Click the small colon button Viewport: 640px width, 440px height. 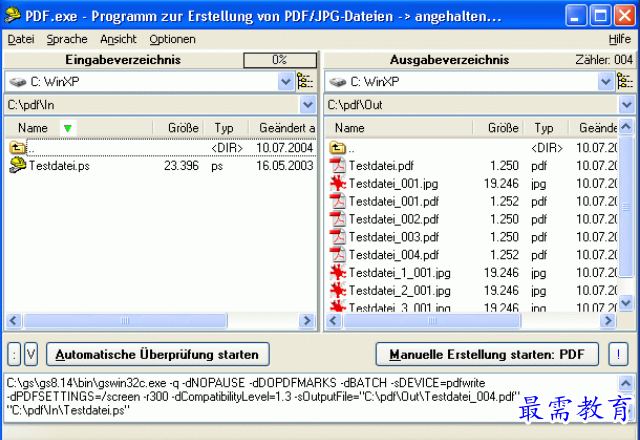click(x=14, y=354)
